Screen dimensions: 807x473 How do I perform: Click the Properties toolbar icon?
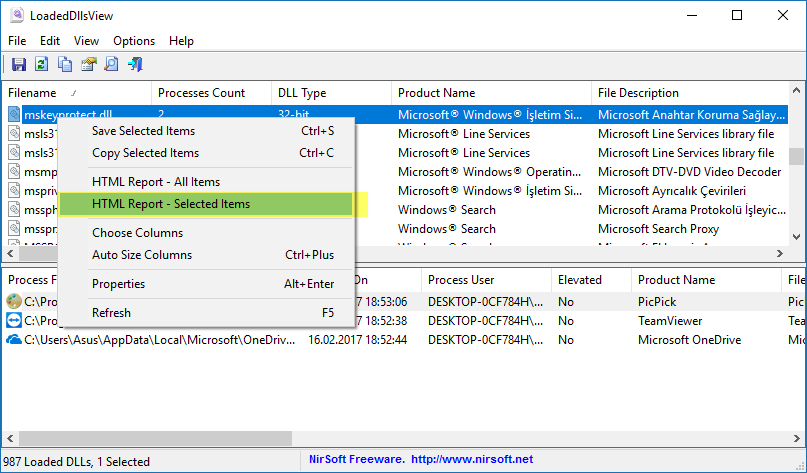coord(89,65)
